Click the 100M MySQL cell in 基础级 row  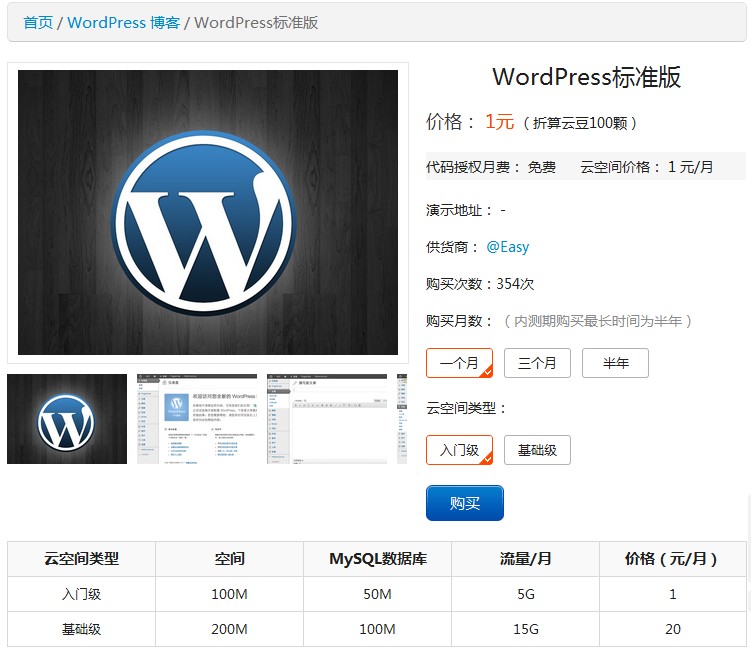tap(377, 629)
